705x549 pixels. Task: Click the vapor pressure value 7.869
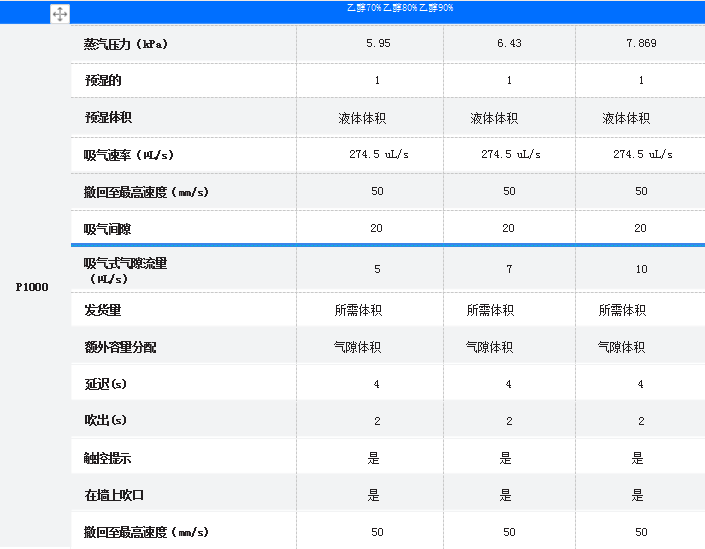coord(641,43)
